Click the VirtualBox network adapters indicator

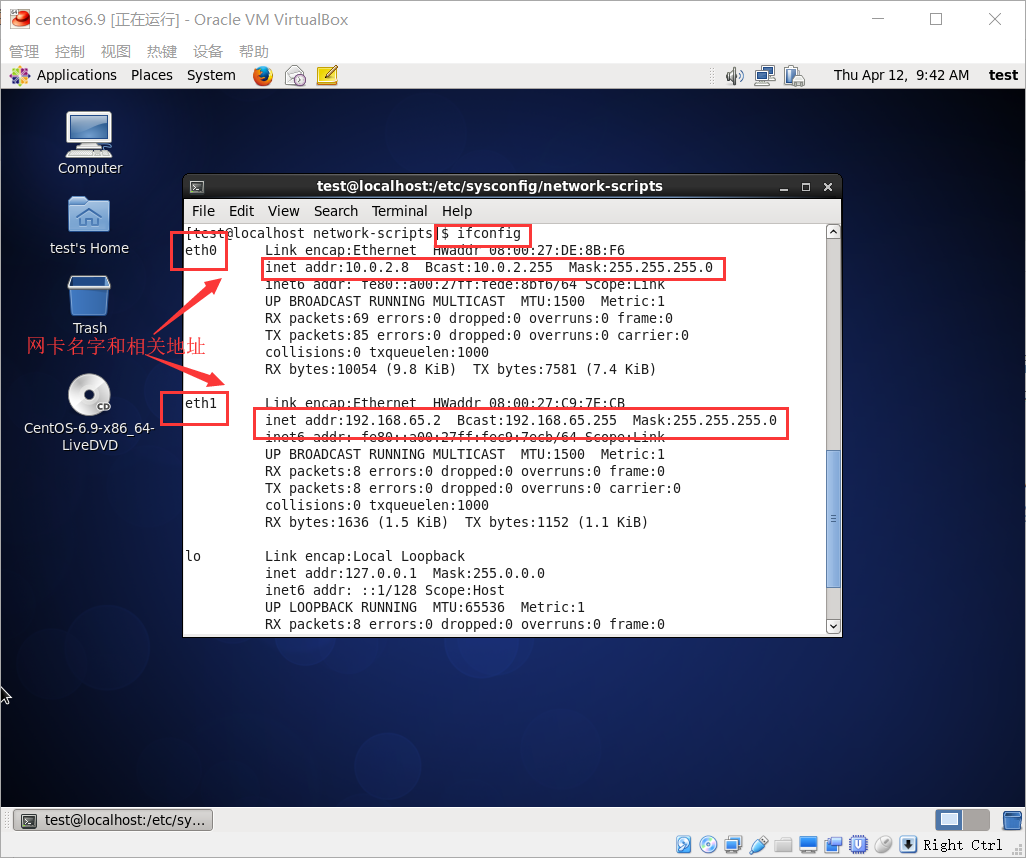(x=733, y=844)
